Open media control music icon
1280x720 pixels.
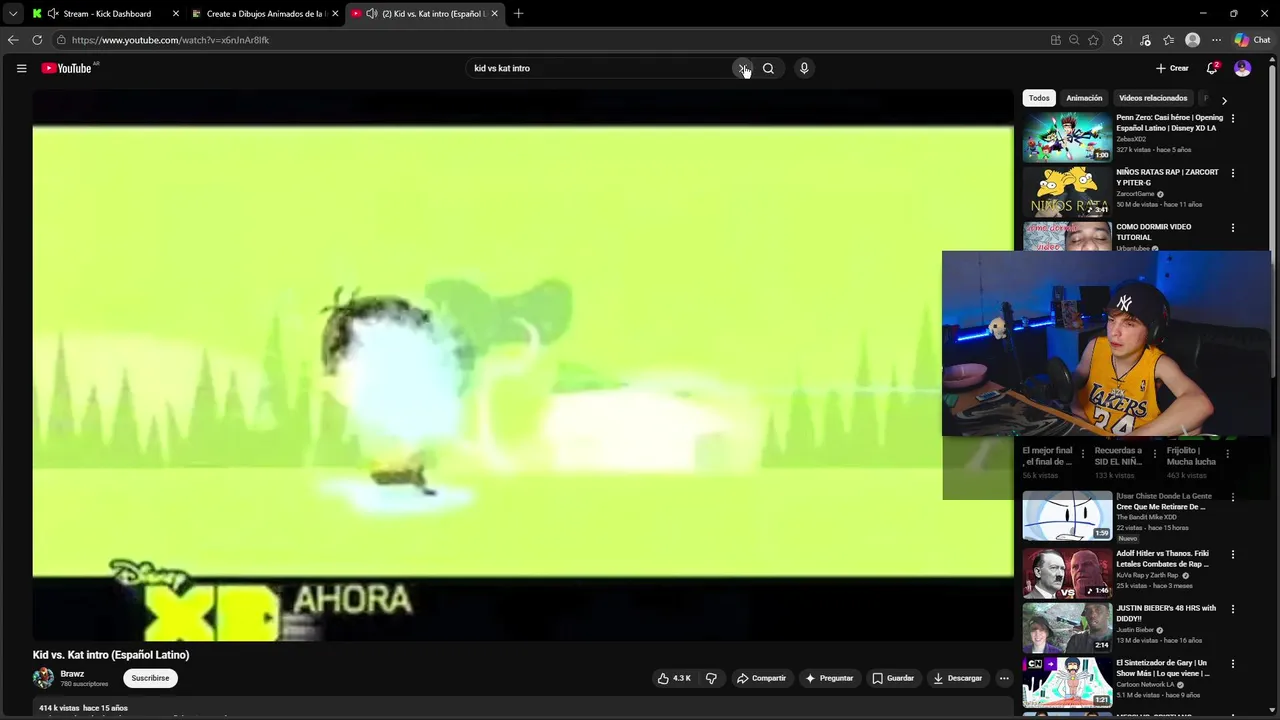(x=1145, y=40)
